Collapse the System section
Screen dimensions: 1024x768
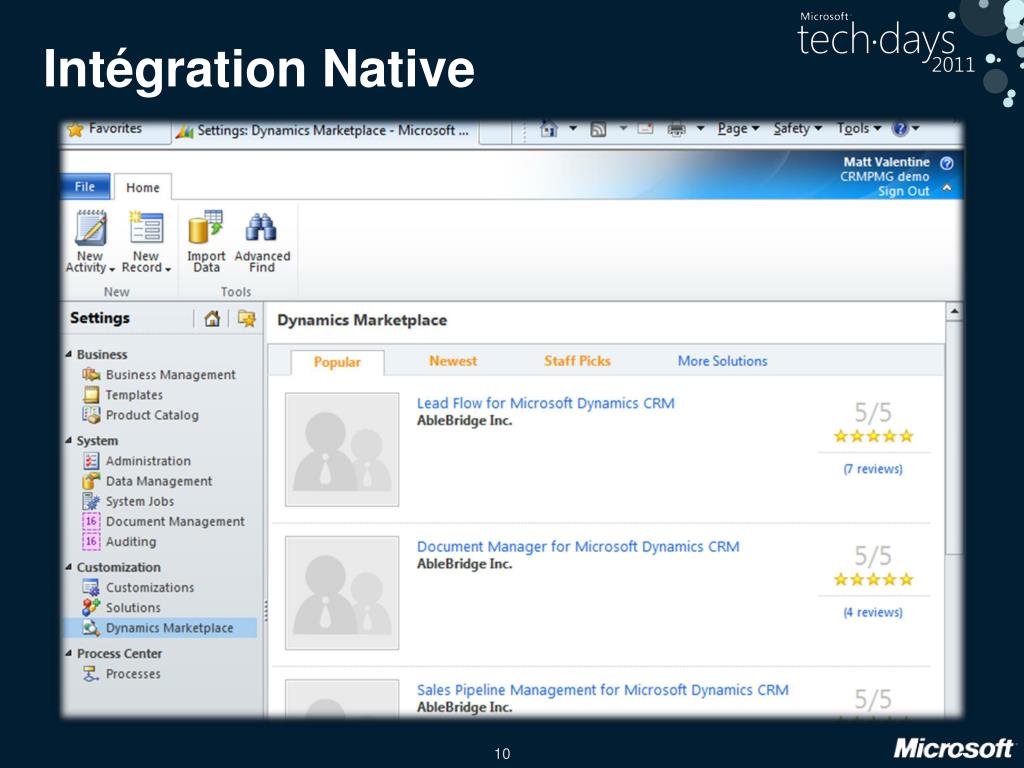click(69, 440)
